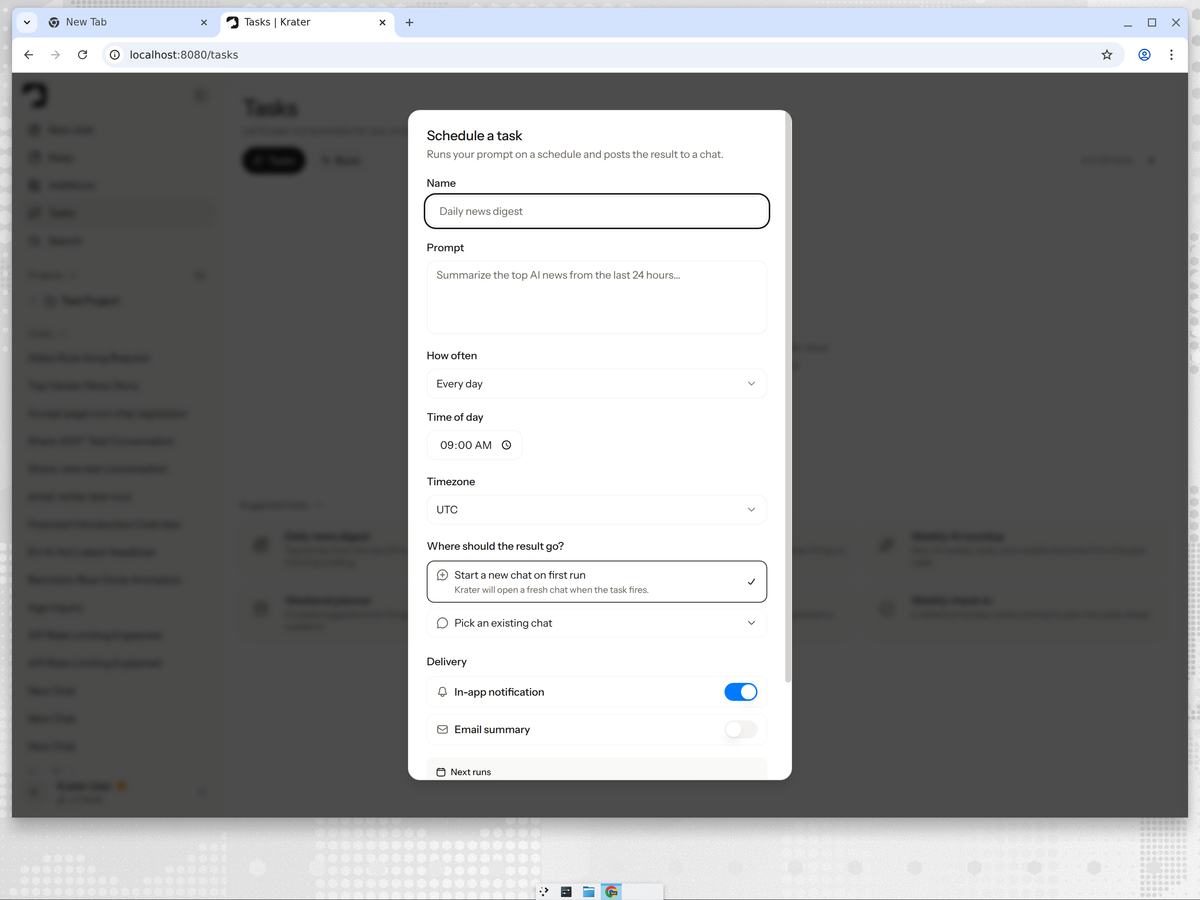Open the How often dropdown showing Every day
1200x900 pixels.
coord(597,384)
